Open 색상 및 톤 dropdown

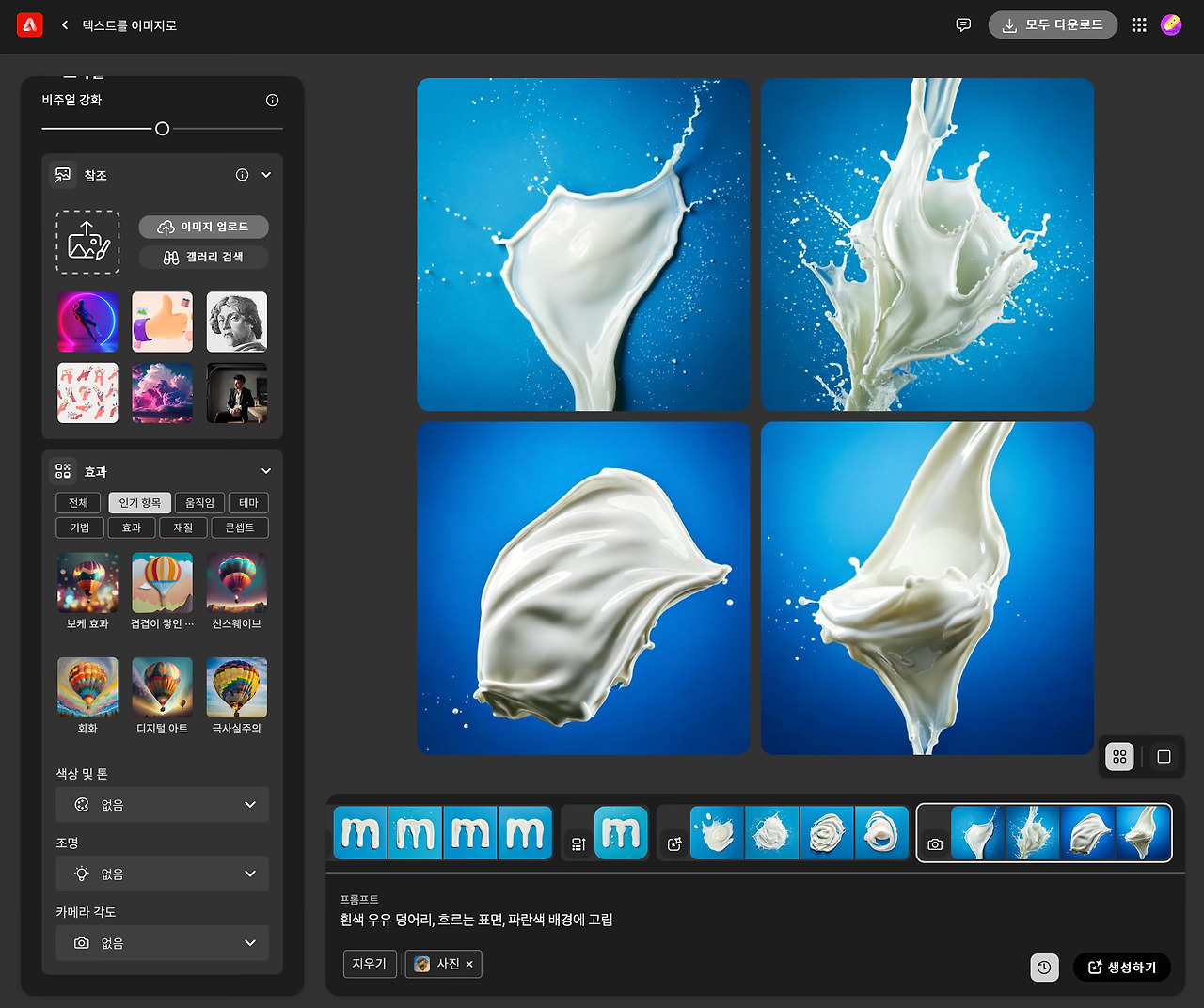(162, 805)
